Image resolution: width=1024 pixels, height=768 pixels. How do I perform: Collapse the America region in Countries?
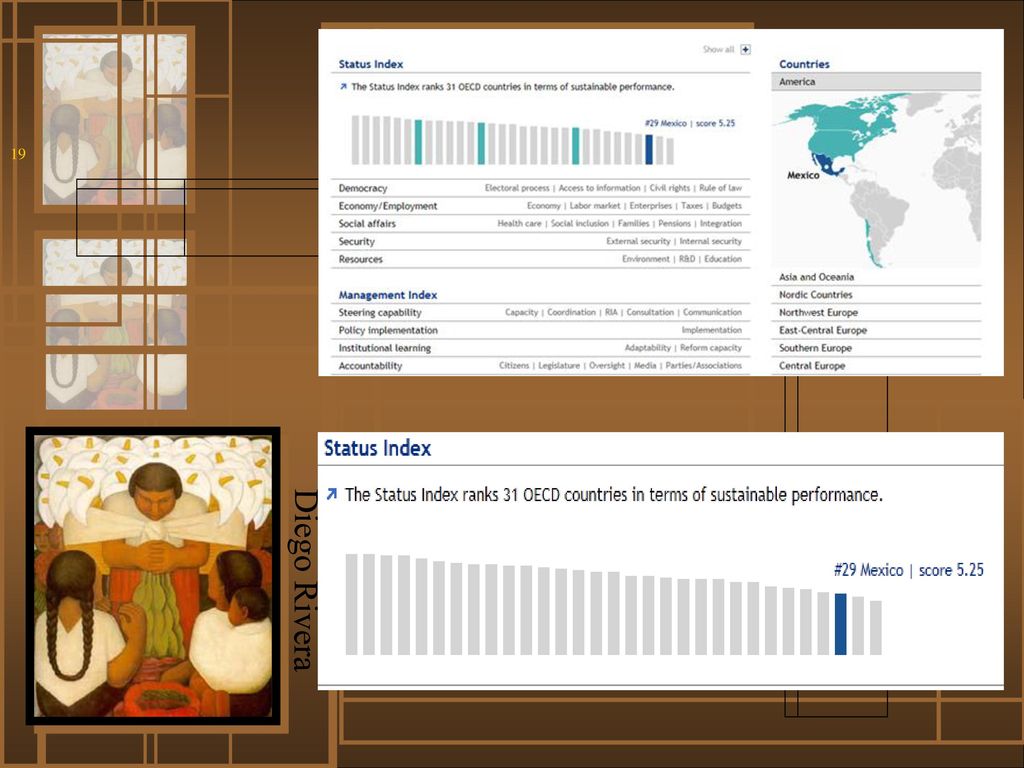click(x=876, y=82)
